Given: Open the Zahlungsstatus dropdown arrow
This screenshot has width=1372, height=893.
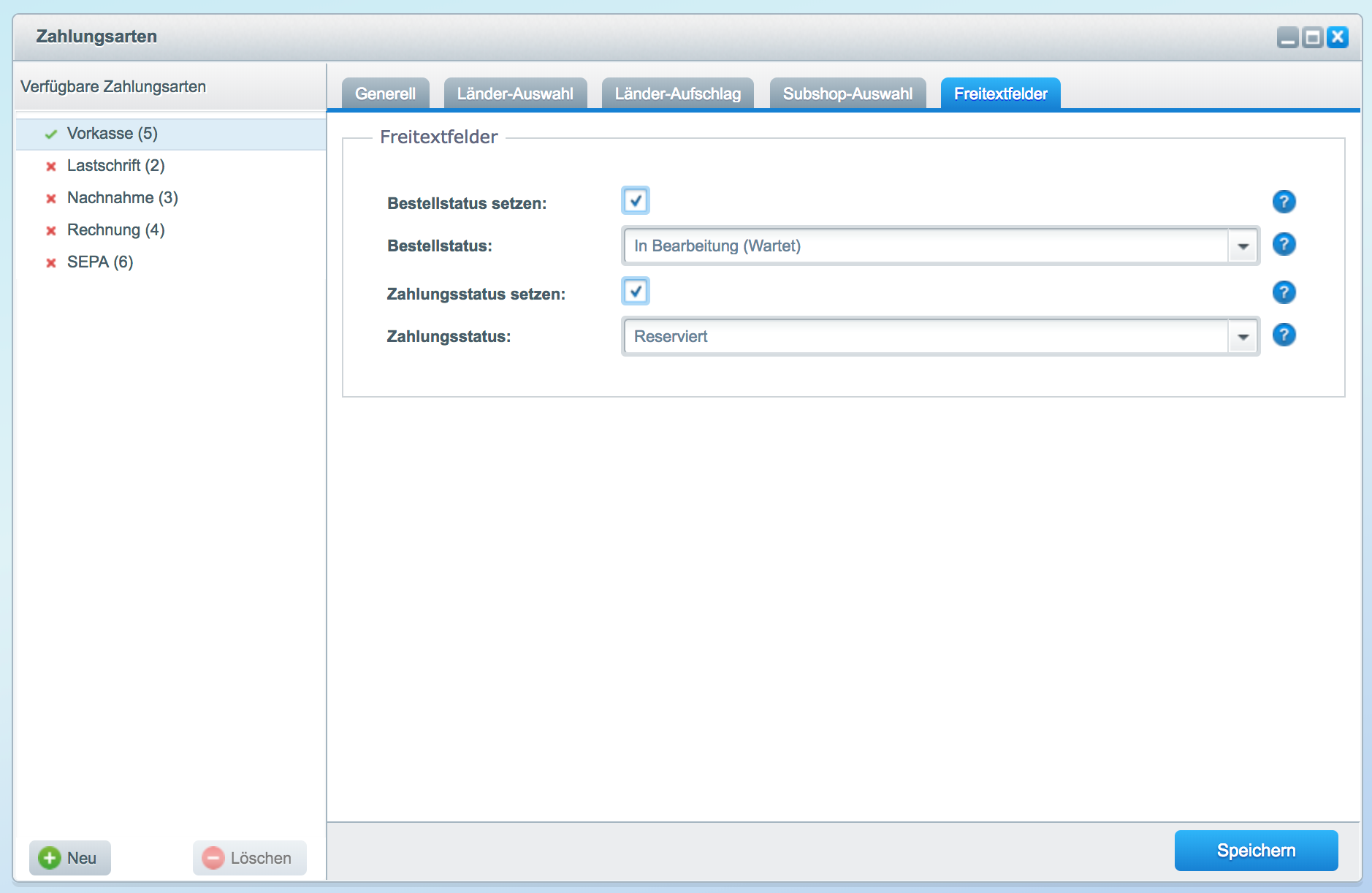Looking at the screenshot, I should pos(1243,337).
